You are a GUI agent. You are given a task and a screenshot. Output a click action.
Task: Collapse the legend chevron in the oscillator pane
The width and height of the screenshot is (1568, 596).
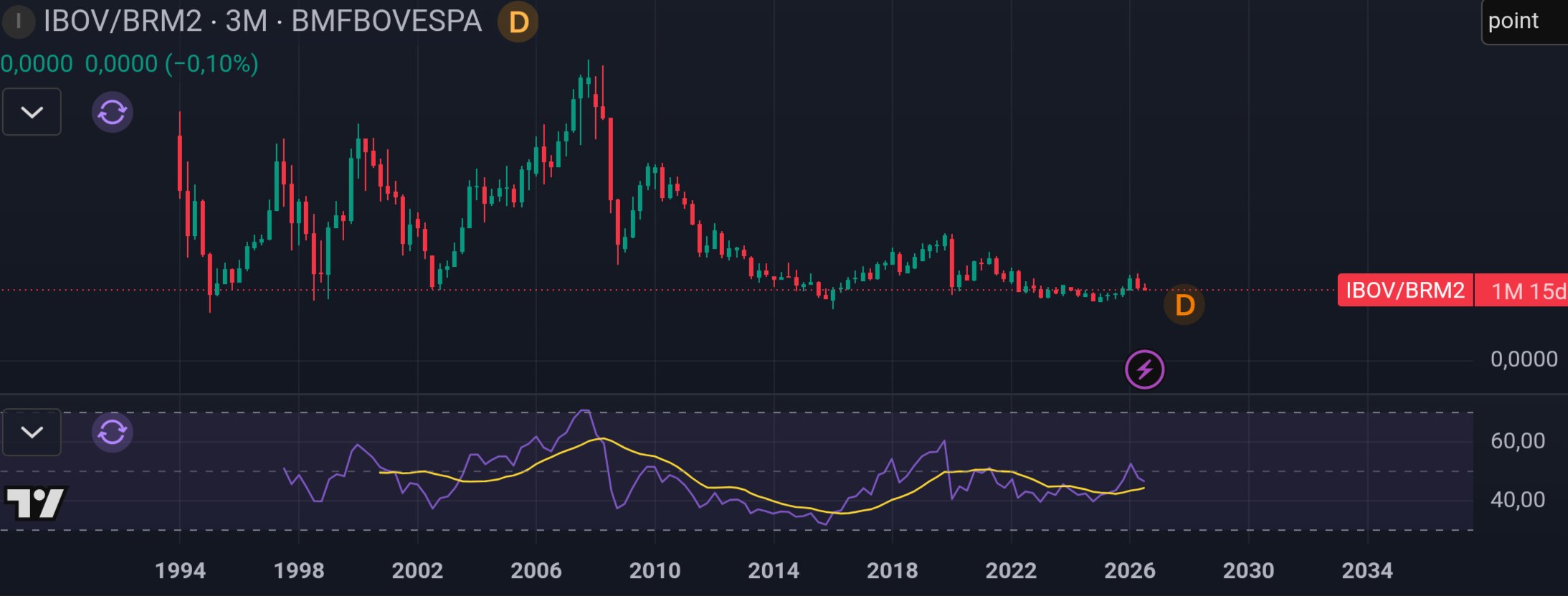click(32, 432)
